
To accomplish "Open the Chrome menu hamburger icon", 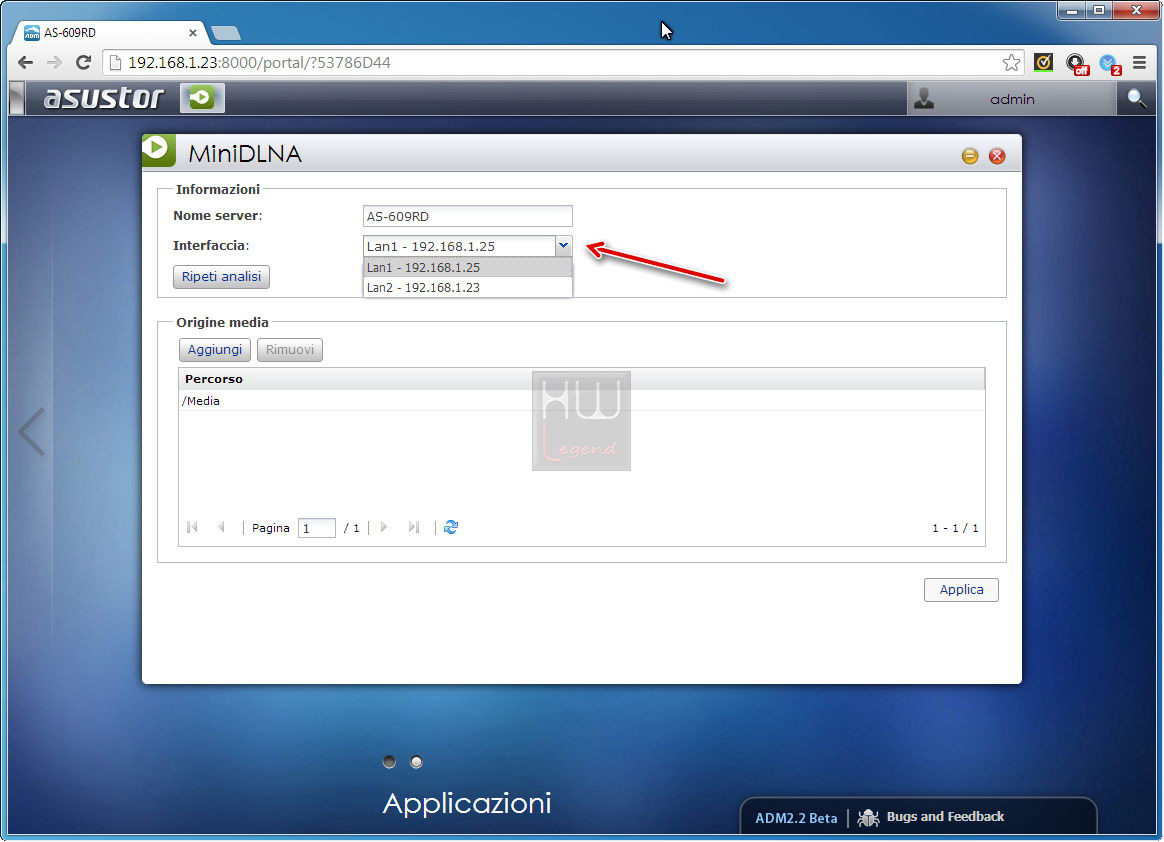I will point(1140,62).
